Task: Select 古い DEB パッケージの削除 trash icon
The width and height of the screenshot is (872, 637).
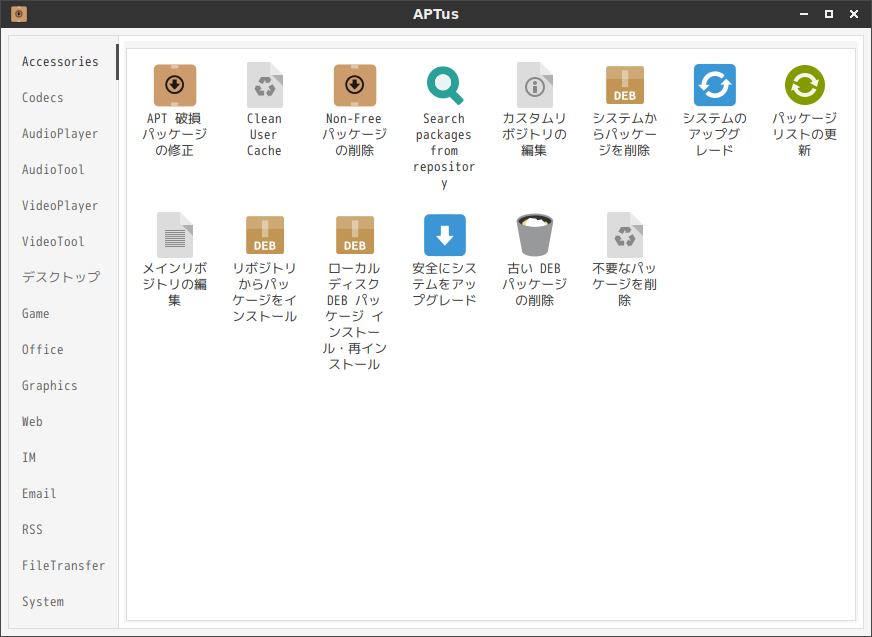Action: coord(534,235)
